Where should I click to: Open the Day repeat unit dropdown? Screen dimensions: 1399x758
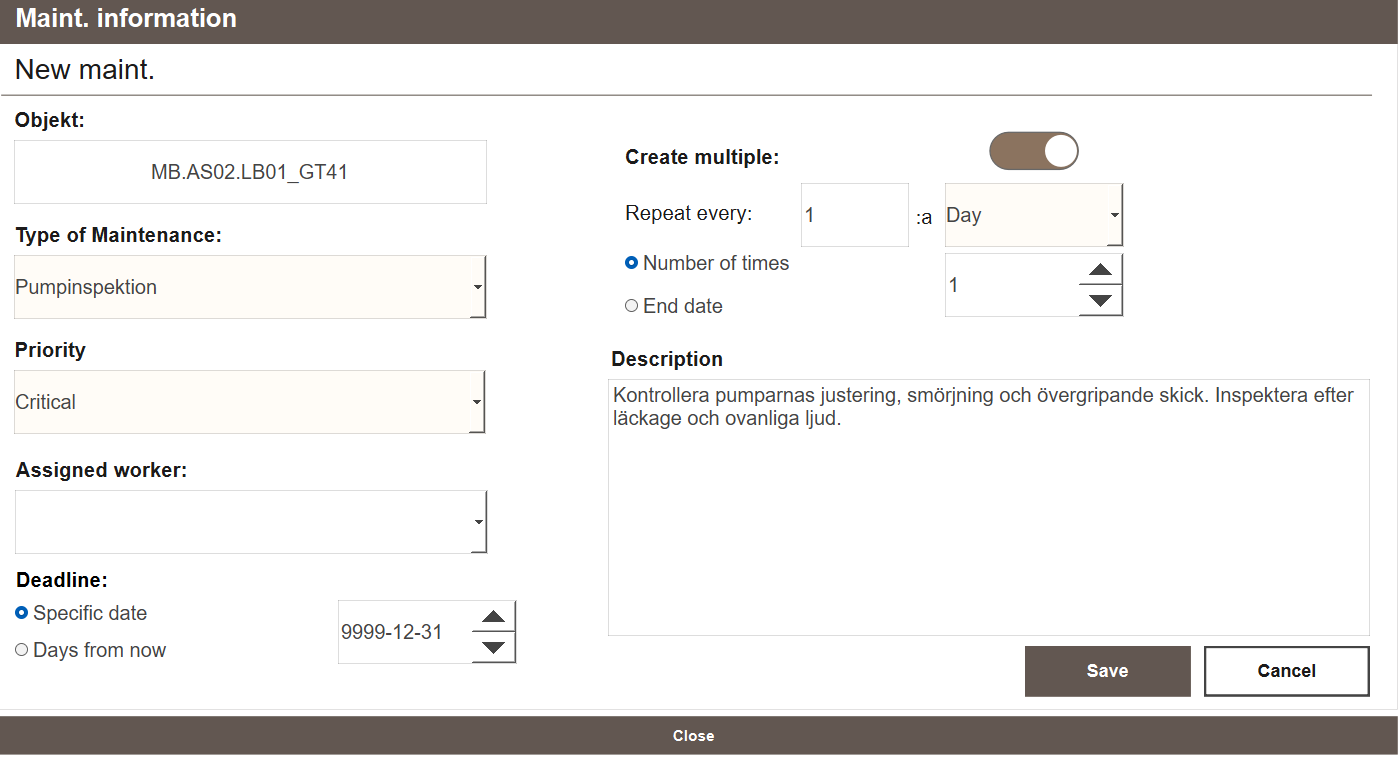(x=1033, y=215)
